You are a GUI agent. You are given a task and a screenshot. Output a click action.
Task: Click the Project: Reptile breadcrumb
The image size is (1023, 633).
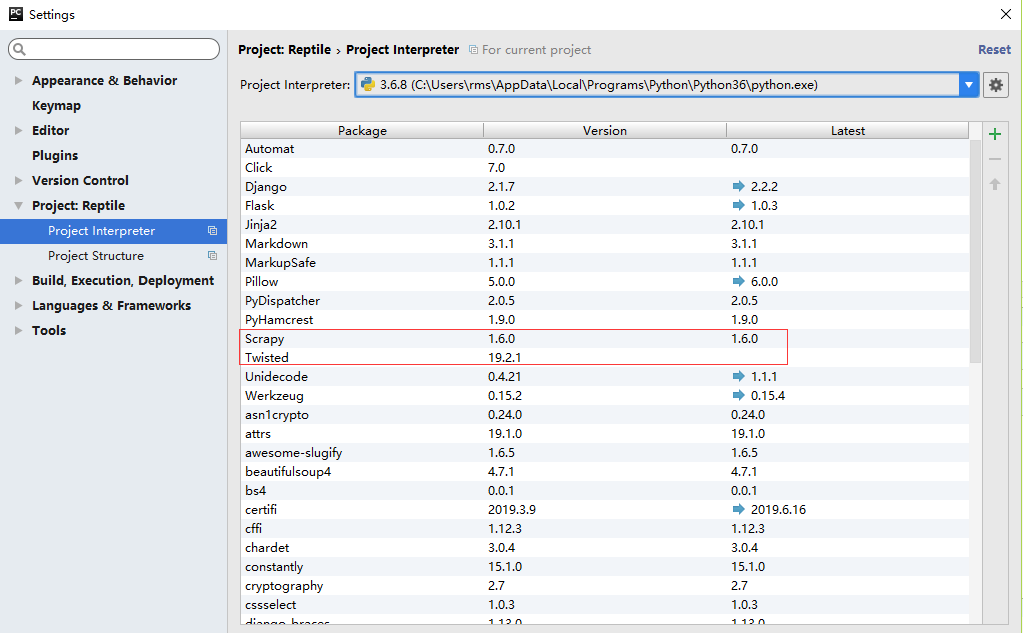coord(284,50)
